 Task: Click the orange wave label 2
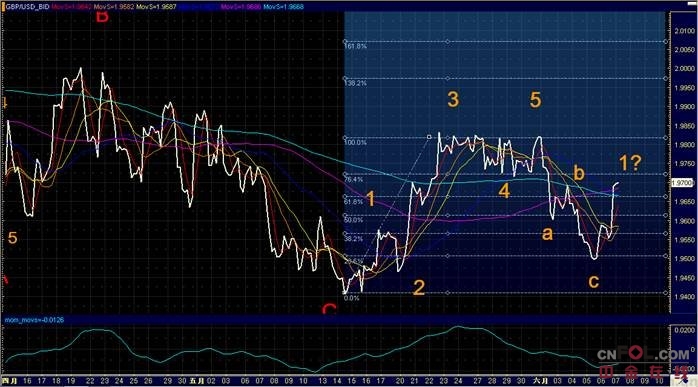click(419, 288)
